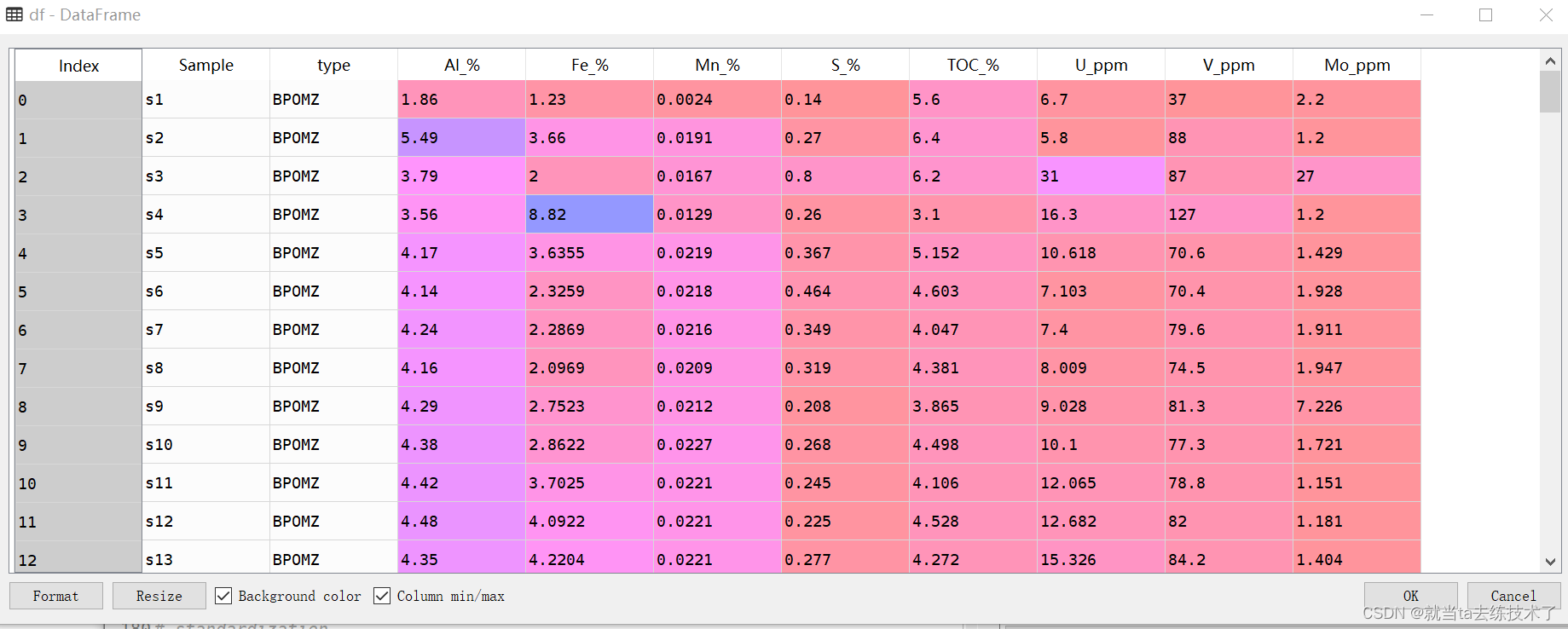Select the TOC_% cell with value 6.4

(974, 138)
